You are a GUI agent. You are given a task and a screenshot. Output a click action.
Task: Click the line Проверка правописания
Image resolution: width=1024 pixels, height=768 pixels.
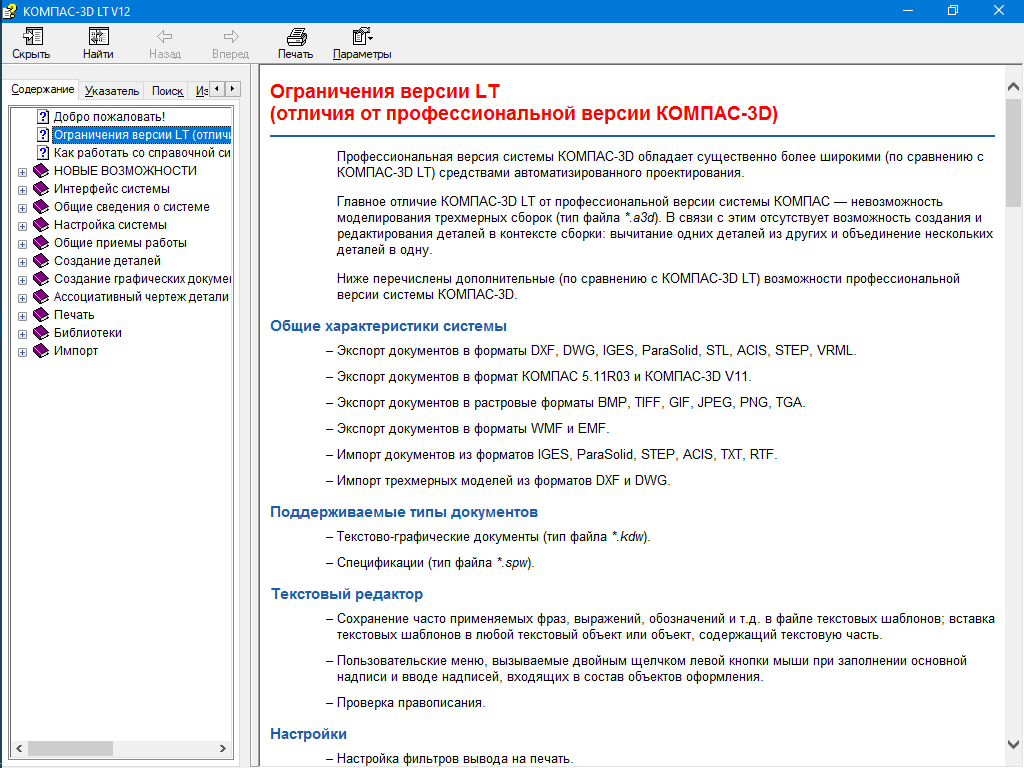tap(411, 703)
